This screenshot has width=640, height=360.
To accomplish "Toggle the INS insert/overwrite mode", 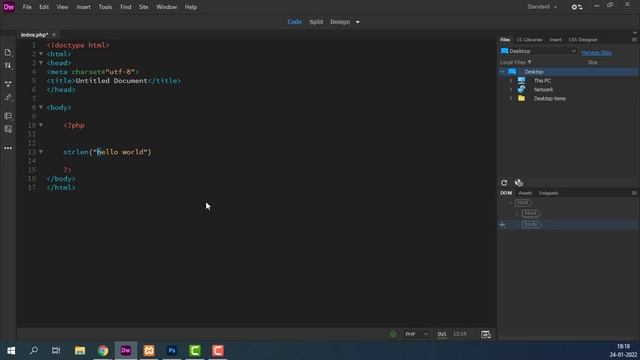I will 442,334.
